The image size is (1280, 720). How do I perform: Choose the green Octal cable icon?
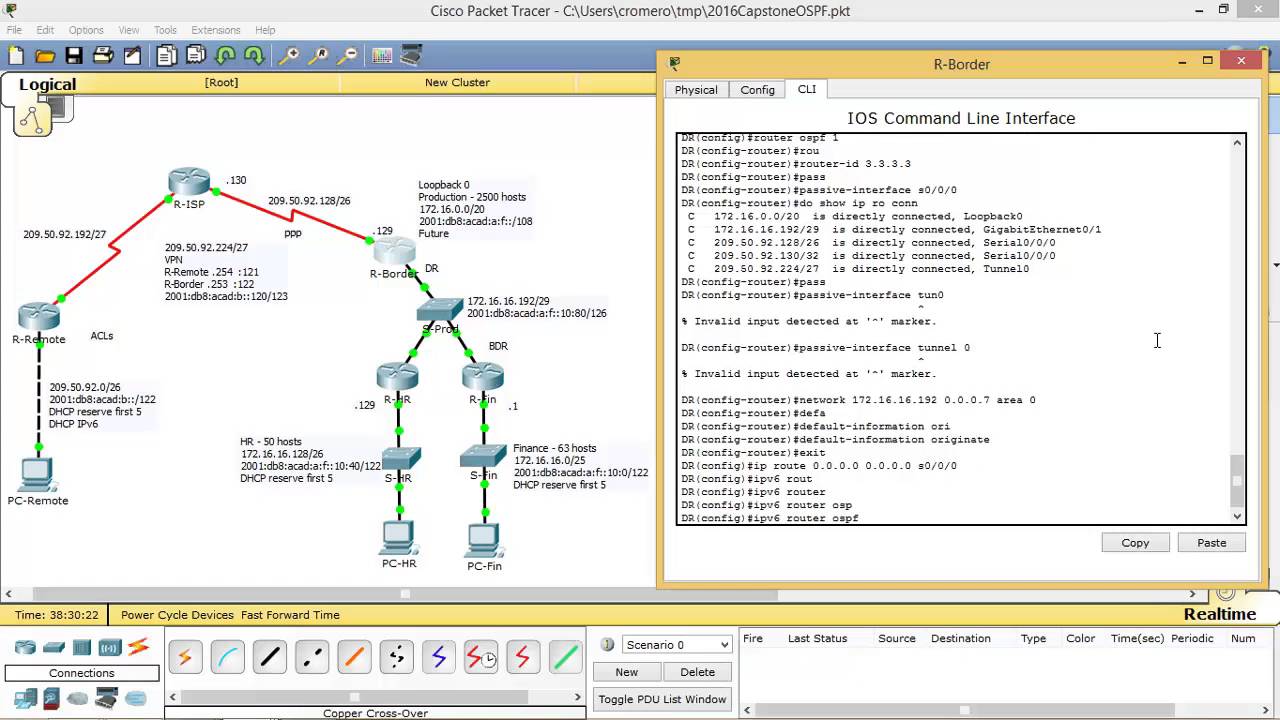[x=565, y=657]
